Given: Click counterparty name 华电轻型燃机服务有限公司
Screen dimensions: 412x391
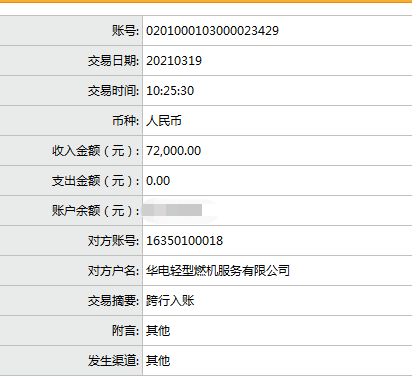Looking at the screenshot, I should [x=218, y=271].
